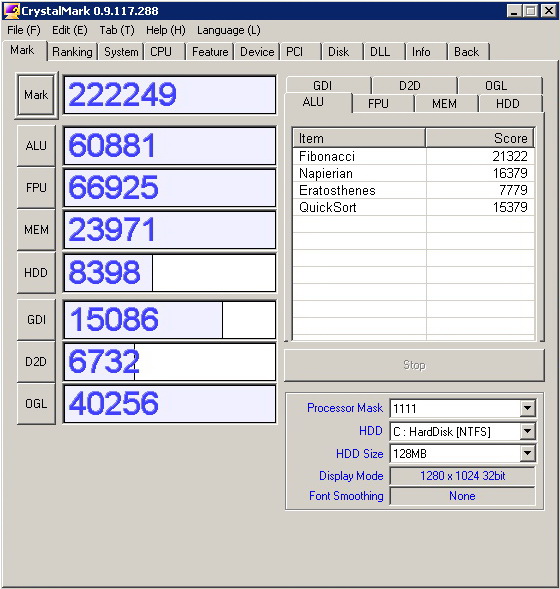Click the QuickSort score 15379

click(510, 207)
